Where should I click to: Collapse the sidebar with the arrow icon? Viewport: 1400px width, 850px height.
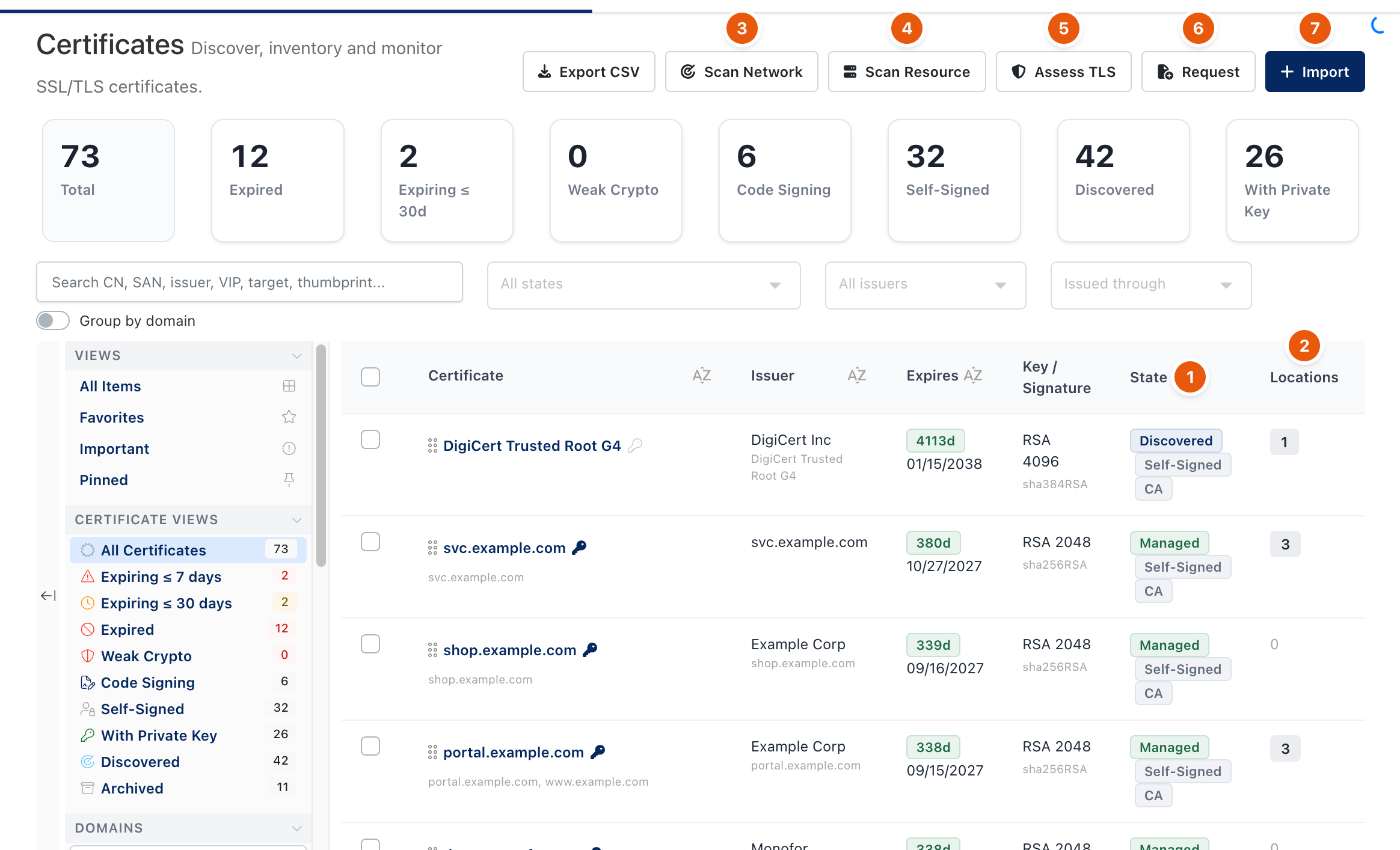click(48, 596)
